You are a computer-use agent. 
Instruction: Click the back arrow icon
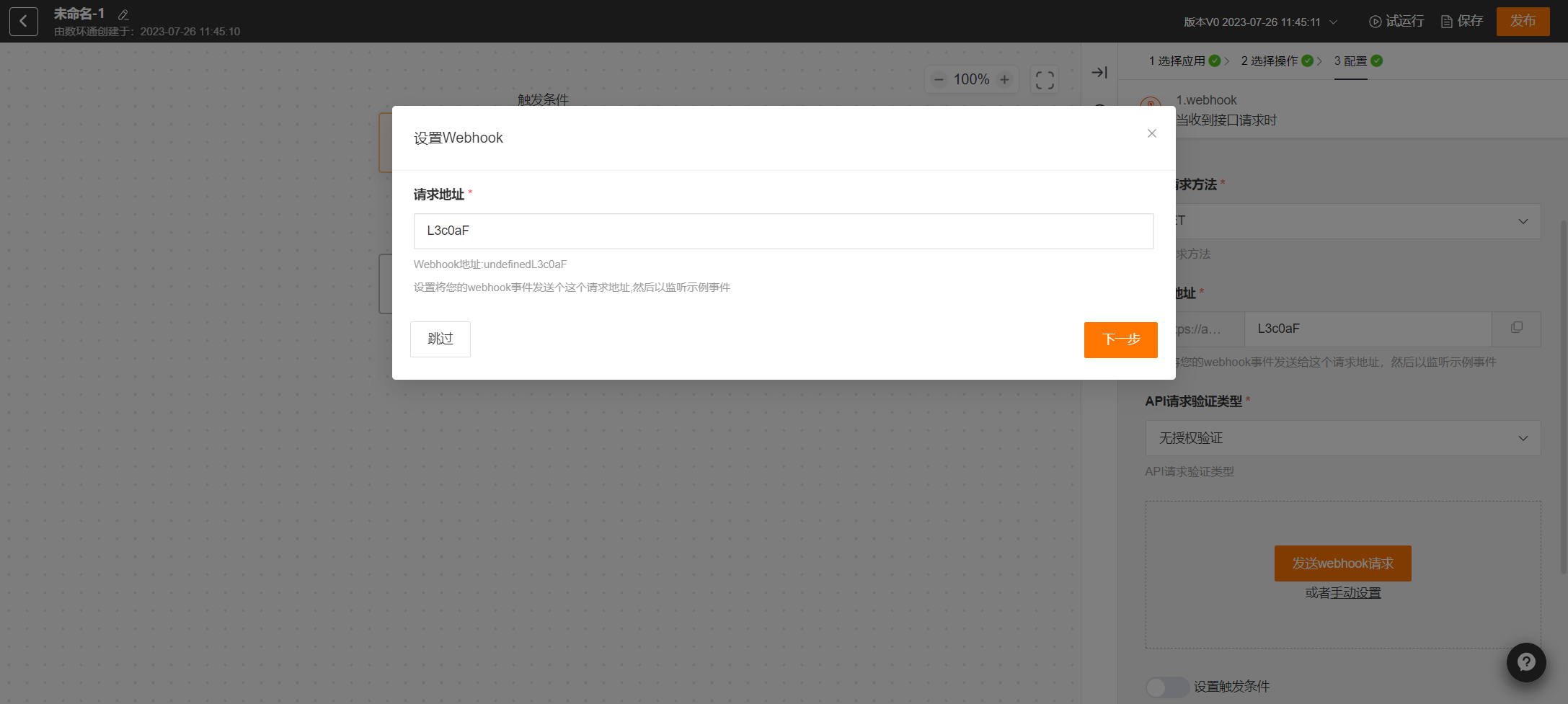[x=24, y=22]
